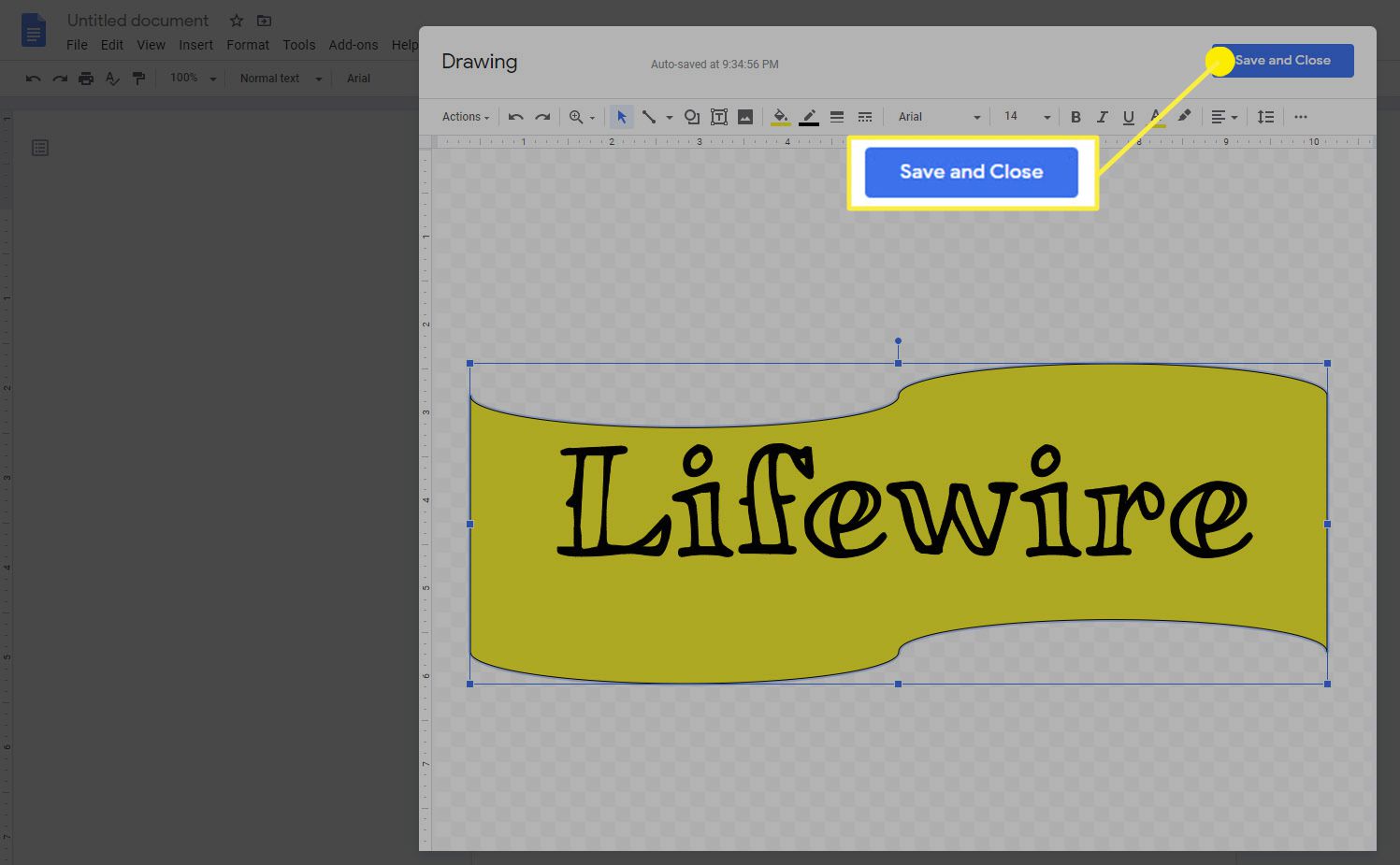Click Redo in the Docs toolbar

(60, 79)
